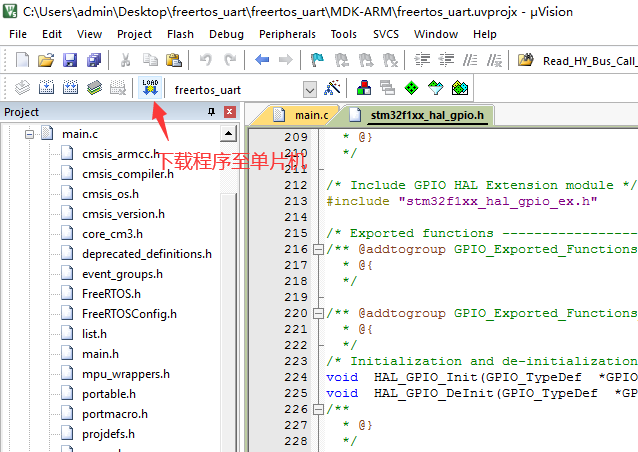Insert or remove bookmark flag icon

(x=317, y=60)
